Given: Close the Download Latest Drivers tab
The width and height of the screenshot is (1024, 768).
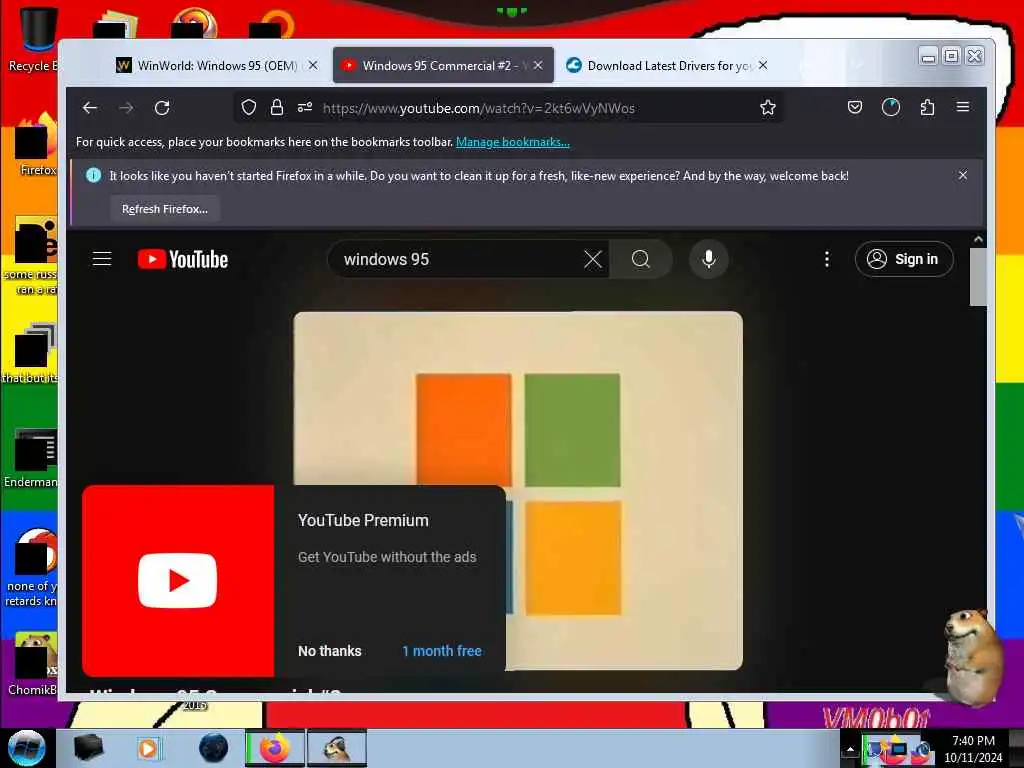Looking at the screenshot, I should 763,65.
